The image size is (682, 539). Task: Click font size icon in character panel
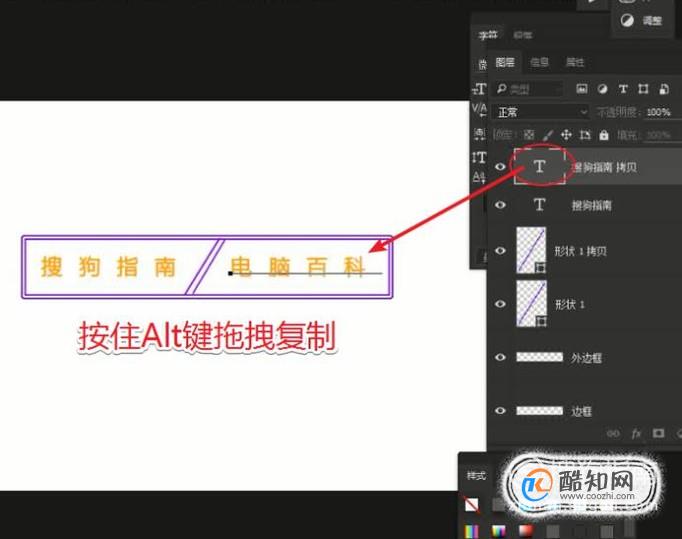click(x=479, y=89)
